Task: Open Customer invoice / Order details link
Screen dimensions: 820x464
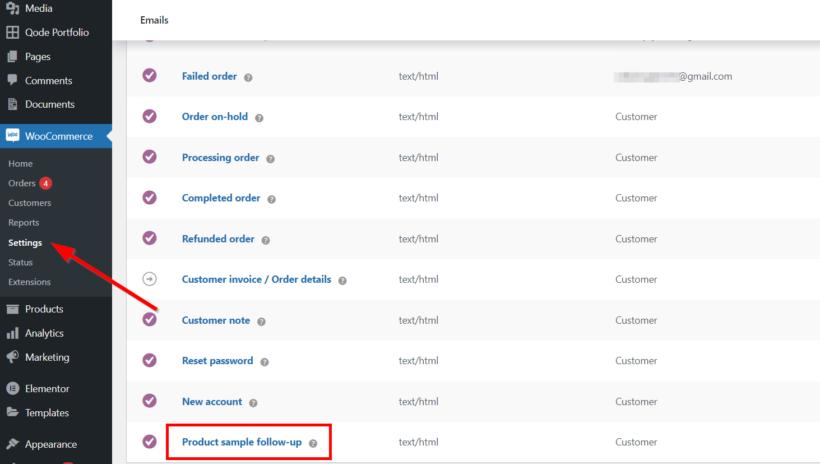Action: [x=257, y=279]
